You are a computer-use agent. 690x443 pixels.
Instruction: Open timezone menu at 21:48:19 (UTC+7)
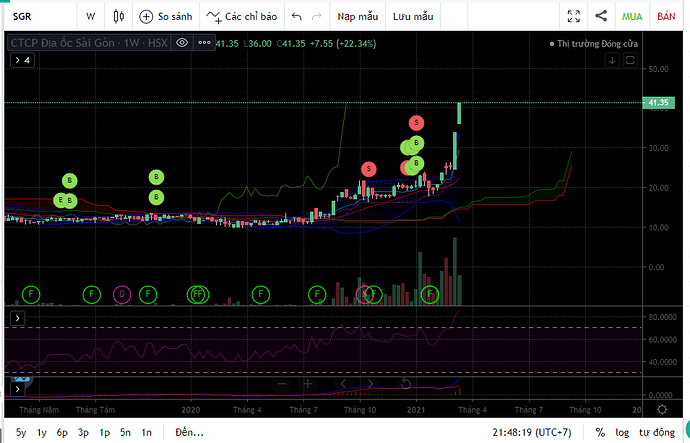[x=532, y=433]
